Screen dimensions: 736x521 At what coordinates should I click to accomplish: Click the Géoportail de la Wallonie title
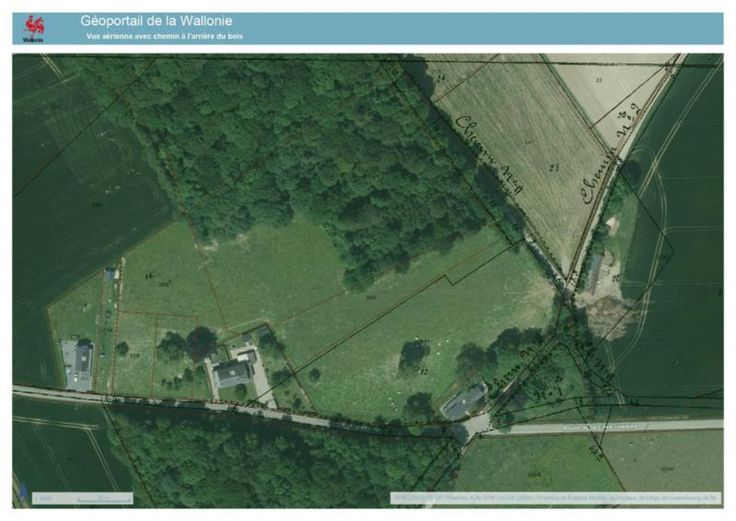tap(164, 20)
